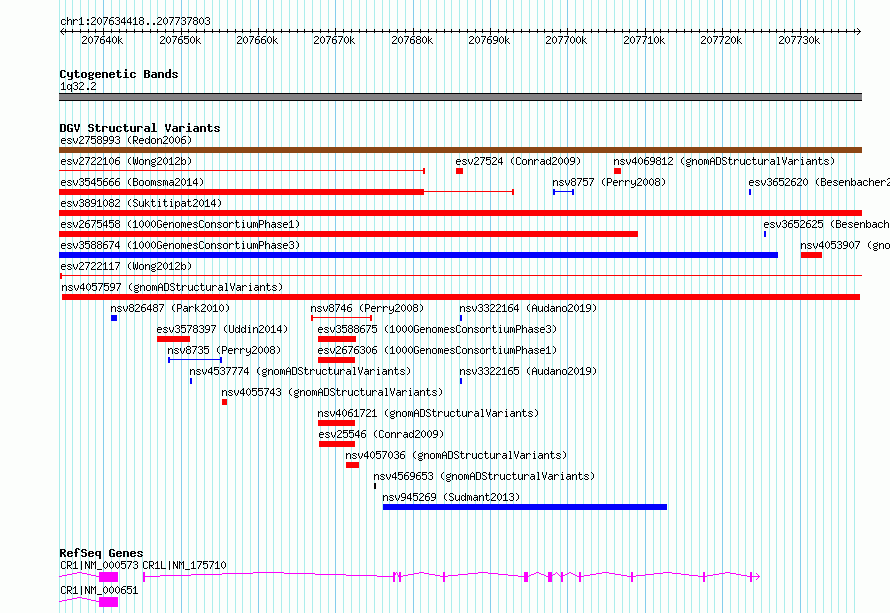Click the DGV Structural Variants track title
Image resolution: width=890 pixels, height=613 pixels.
pyautogui.click(x=140, y=128)
